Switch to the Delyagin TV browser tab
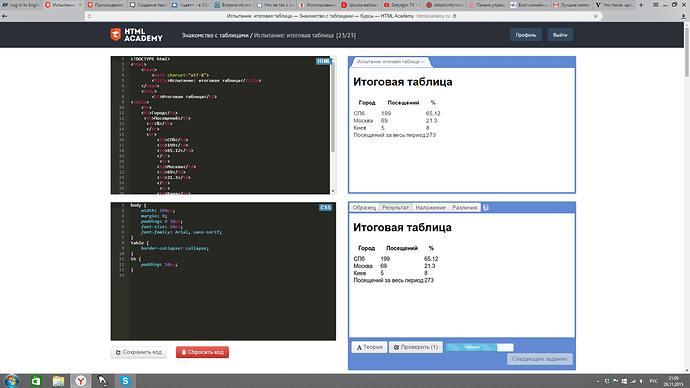 tap(401, 5)
